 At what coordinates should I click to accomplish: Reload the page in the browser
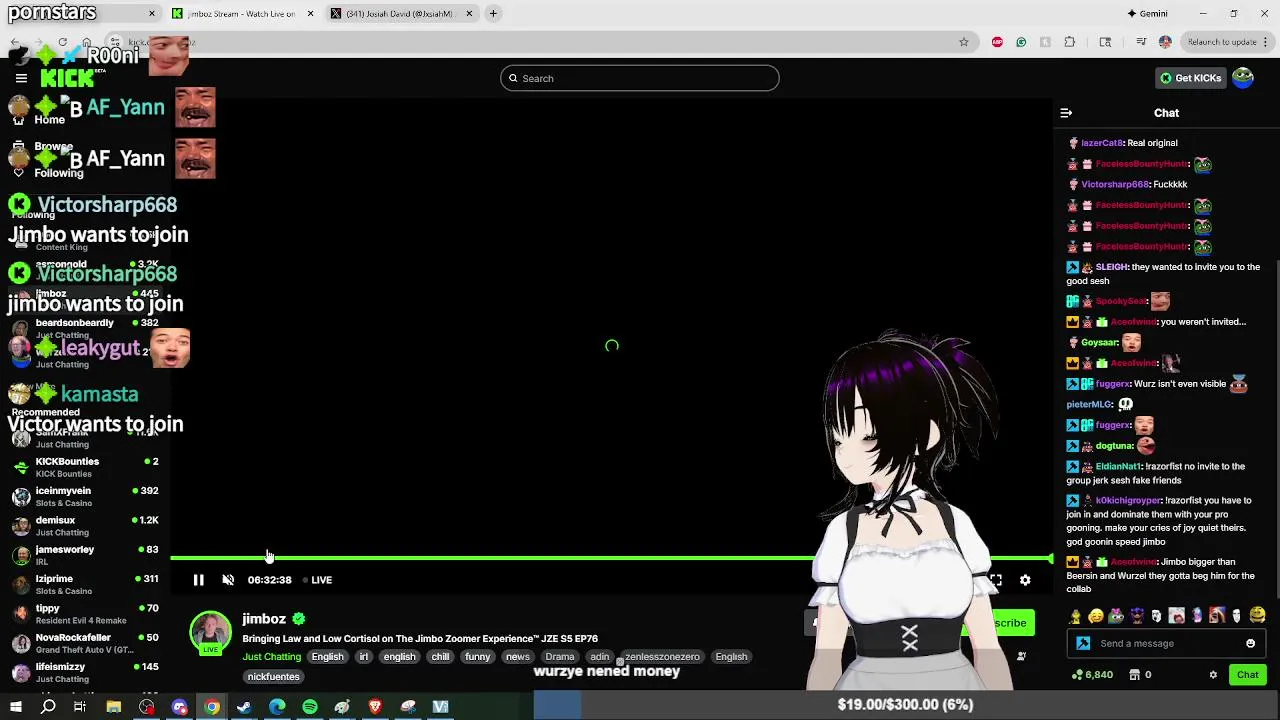tap(62, 42)
